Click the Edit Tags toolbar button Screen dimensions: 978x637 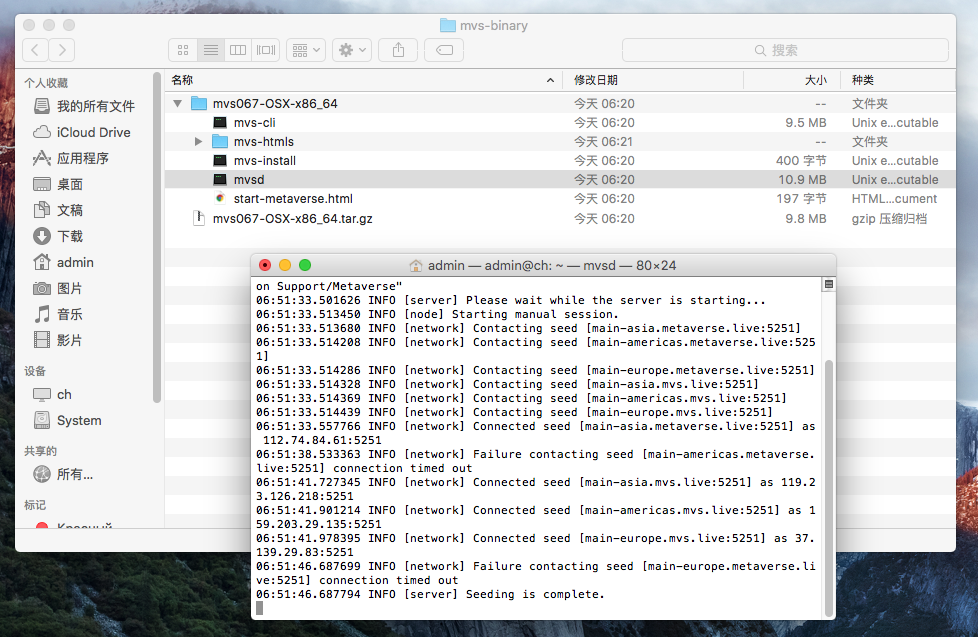point(444,50)
